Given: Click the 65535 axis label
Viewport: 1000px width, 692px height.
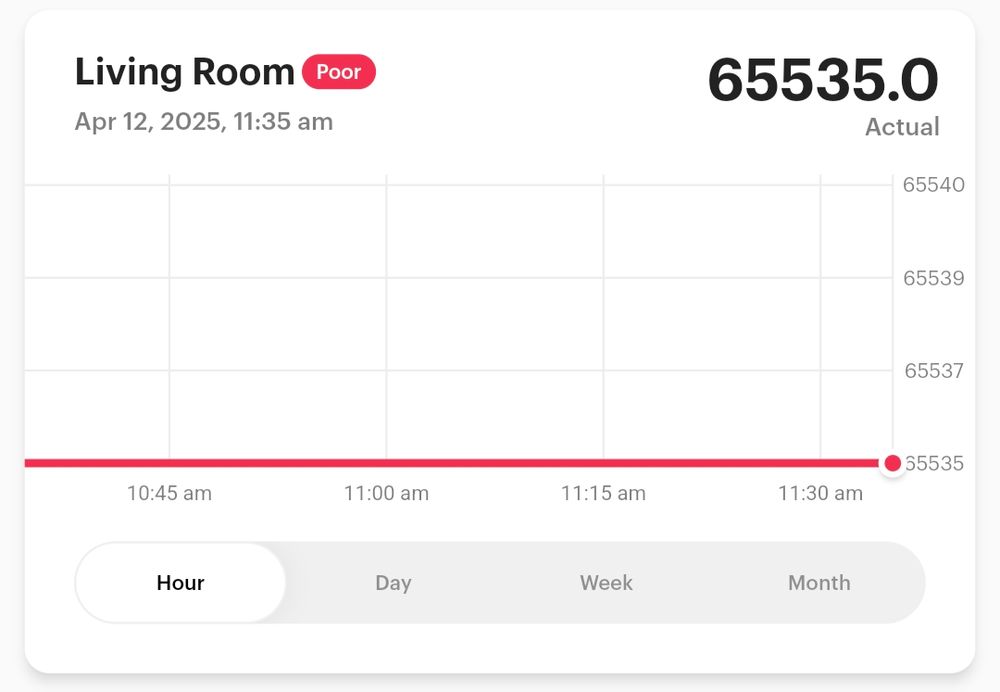Looking at the screenshot, I should pos(937,463).
